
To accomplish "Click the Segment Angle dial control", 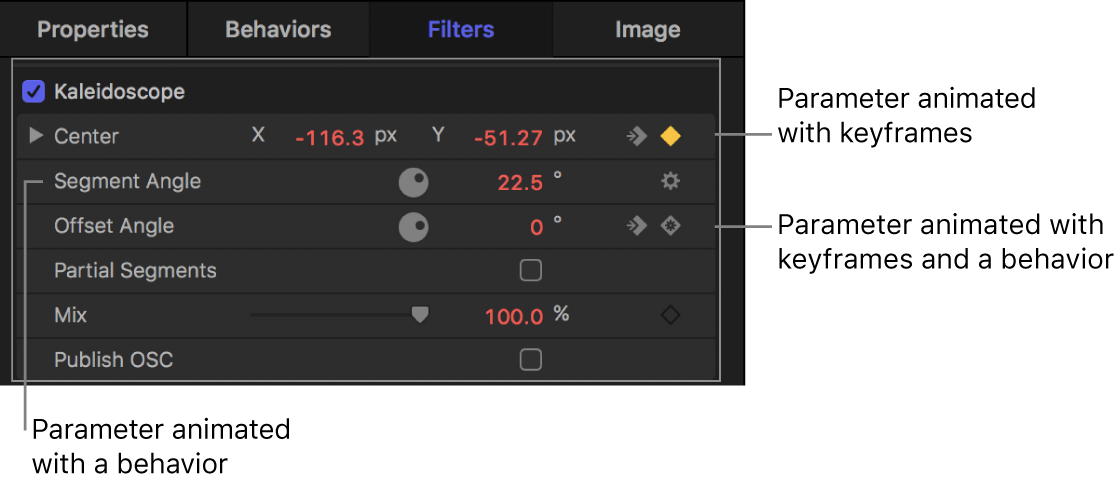I will 413,182.
